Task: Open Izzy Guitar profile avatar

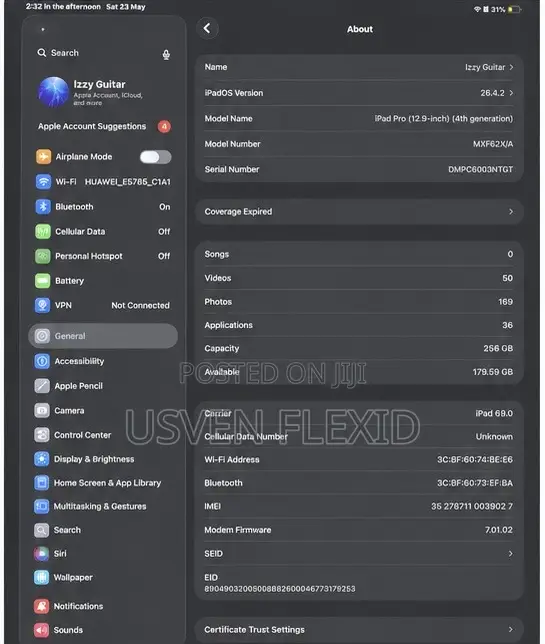Action: coord(53,92)
